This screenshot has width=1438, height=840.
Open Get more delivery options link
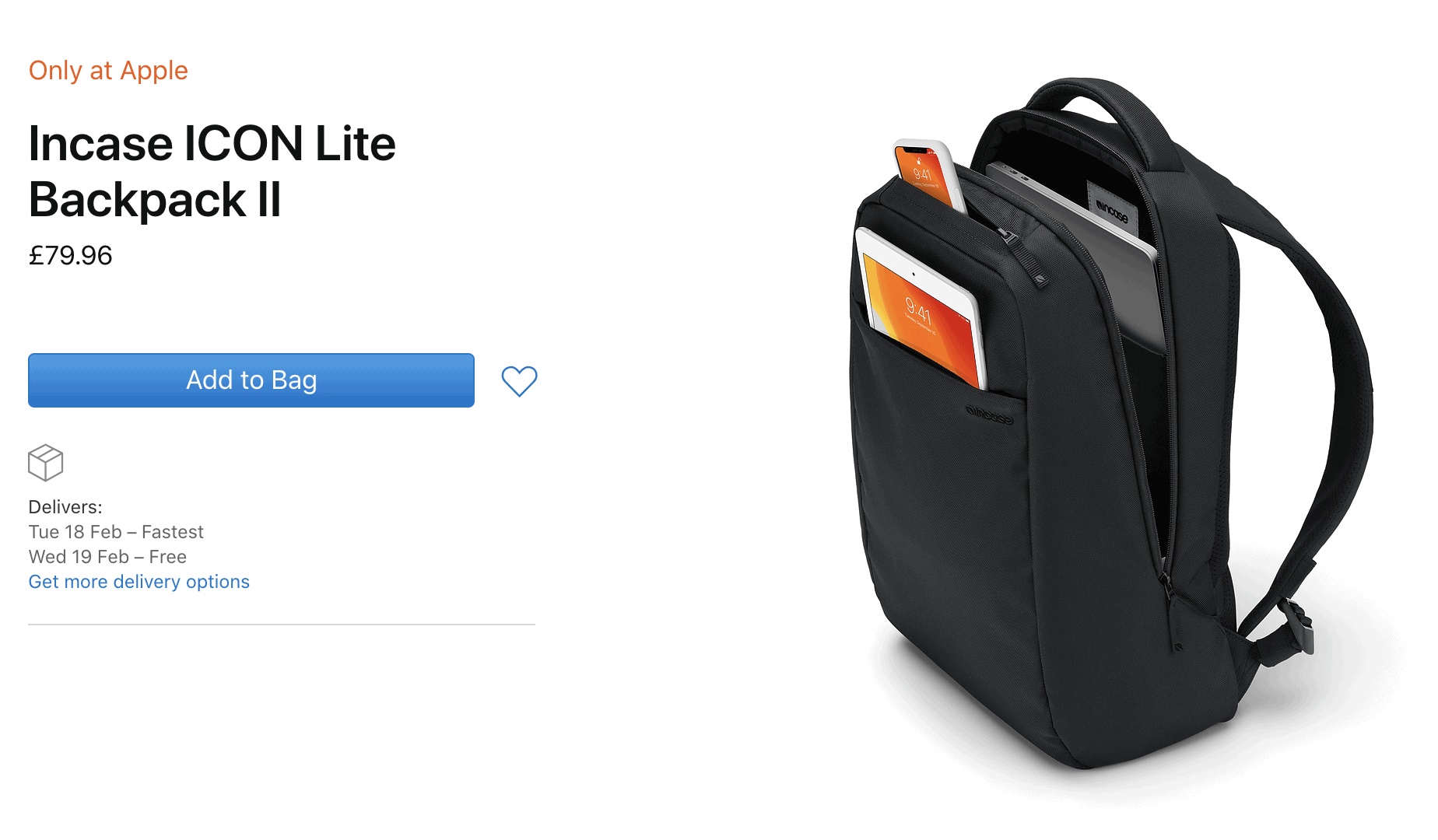tap(139, 582)
